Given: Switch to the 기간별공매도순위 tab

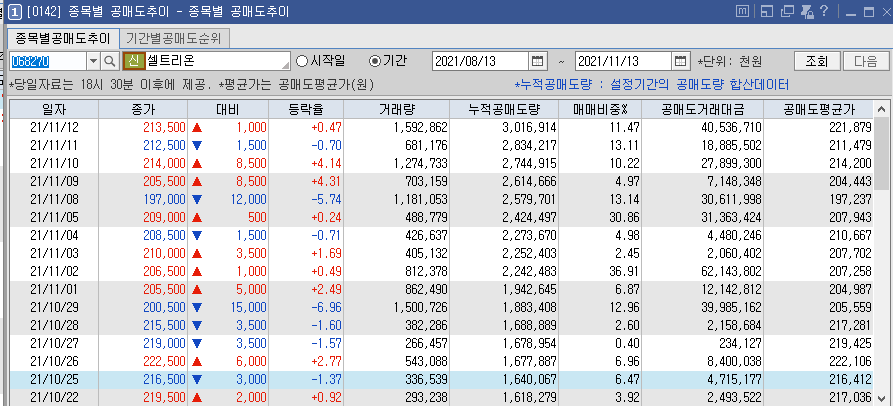Looking at the screenshot, I should coord(174,39).
